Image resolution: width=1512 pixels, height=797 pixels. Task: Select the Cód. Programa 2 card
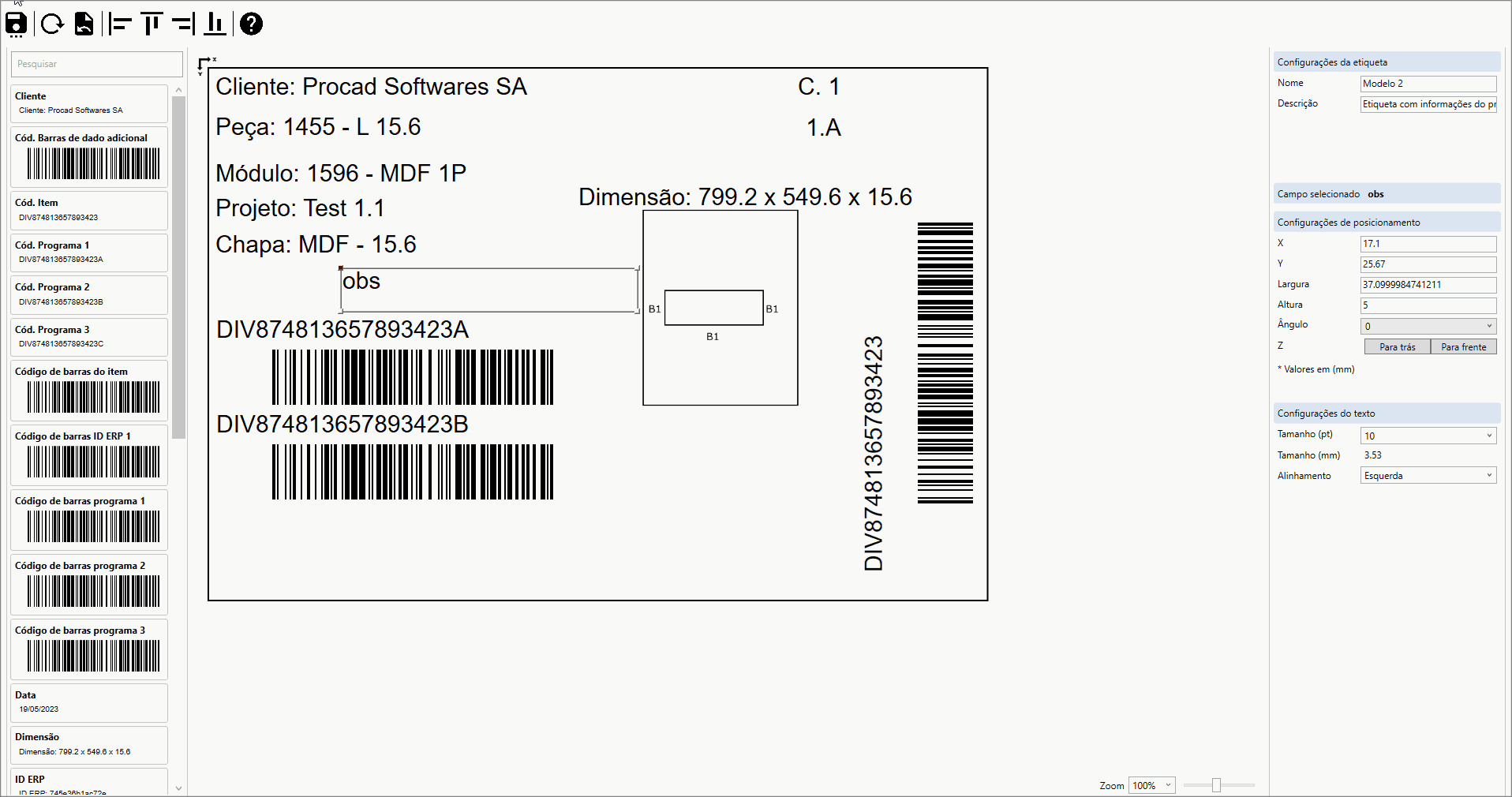89,294
